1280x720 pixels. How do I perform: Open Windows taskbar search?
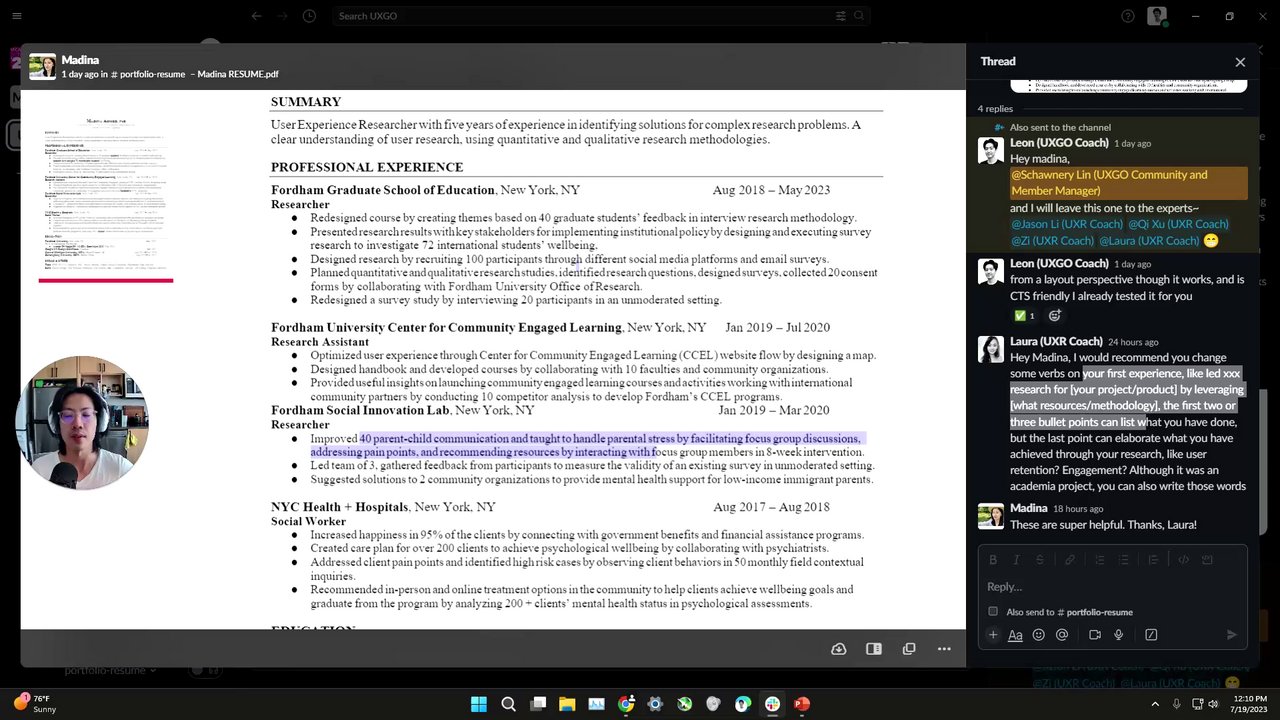pos(508,704)
